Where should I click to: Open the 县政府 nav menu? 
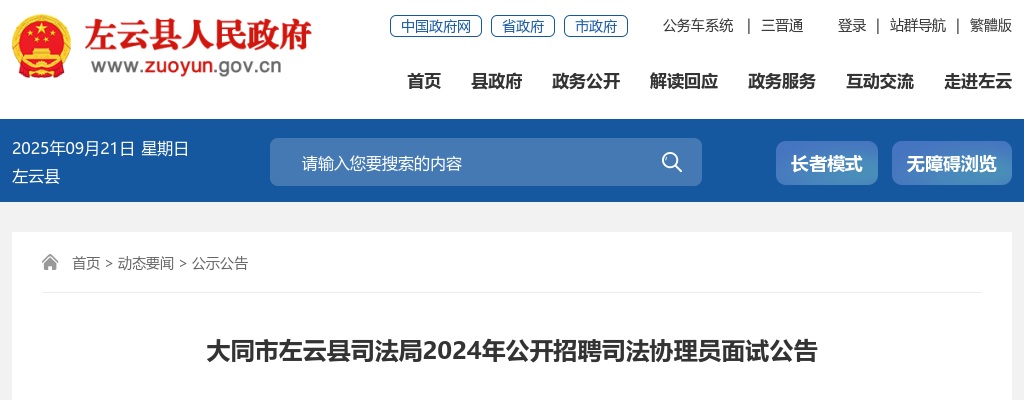tap(496, 81)
